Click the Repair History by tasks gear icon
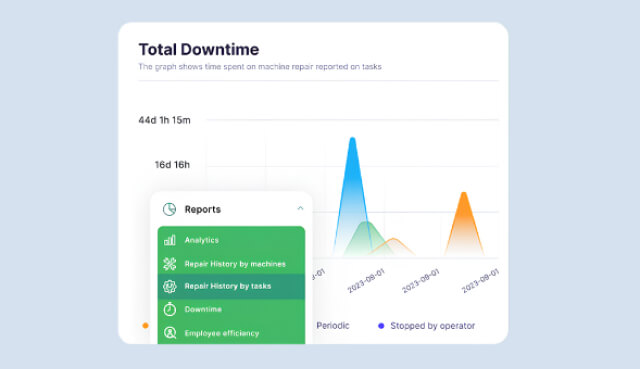The image size is (640, 369). (169, 286)
